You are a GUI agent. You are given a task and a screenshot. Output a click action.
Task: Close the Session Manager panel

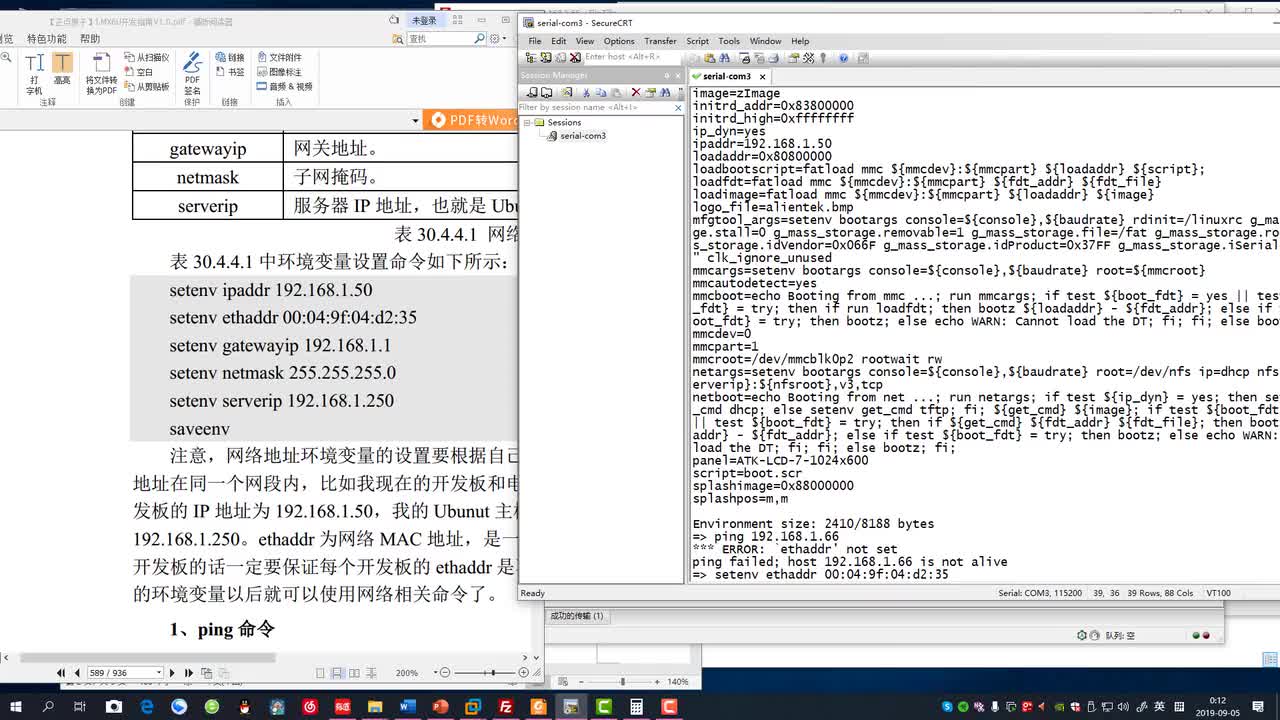click(679, 75)
